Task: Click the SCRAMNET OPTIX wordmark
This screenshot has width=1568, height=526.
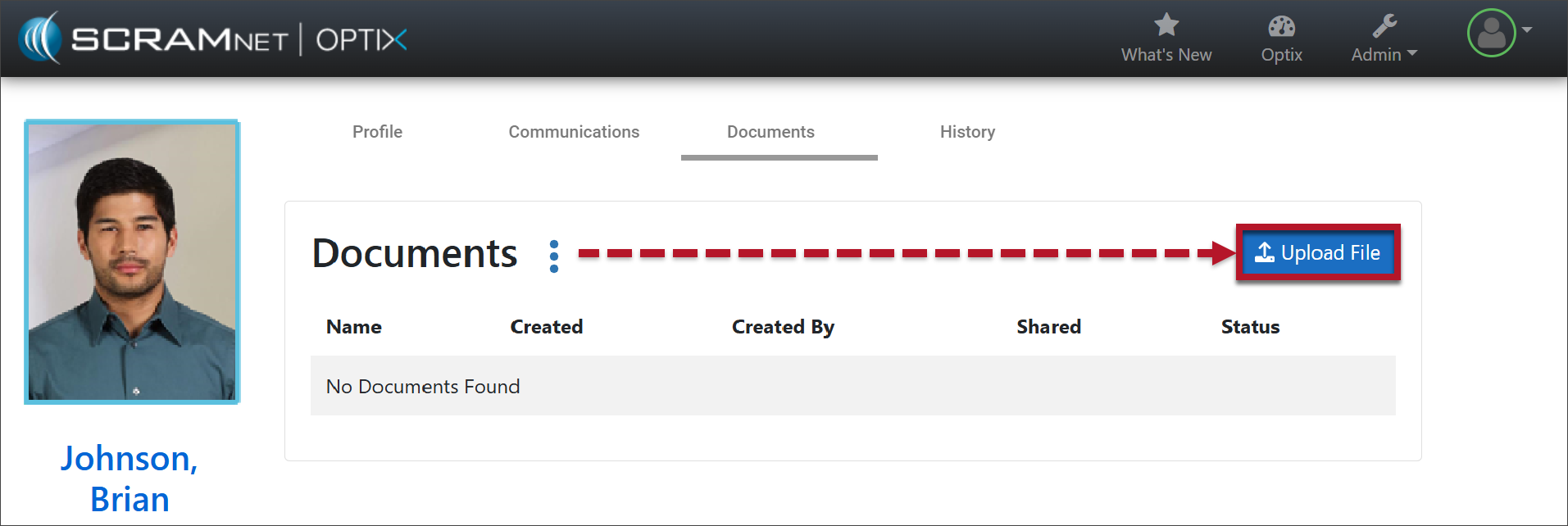Action: [238, 39]
